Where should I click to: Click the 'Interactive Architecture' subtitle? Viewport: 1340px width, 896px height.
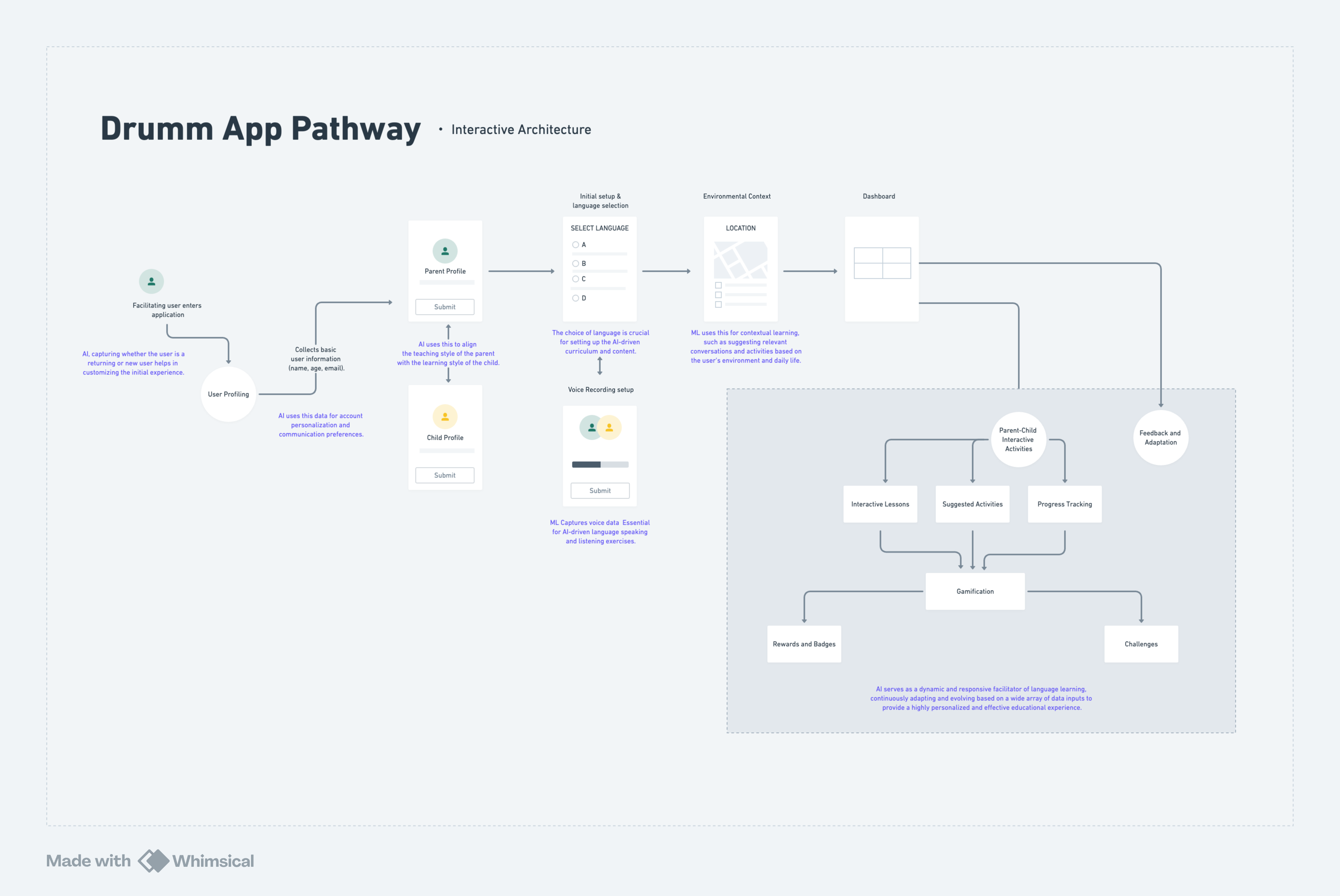(521, 130)
